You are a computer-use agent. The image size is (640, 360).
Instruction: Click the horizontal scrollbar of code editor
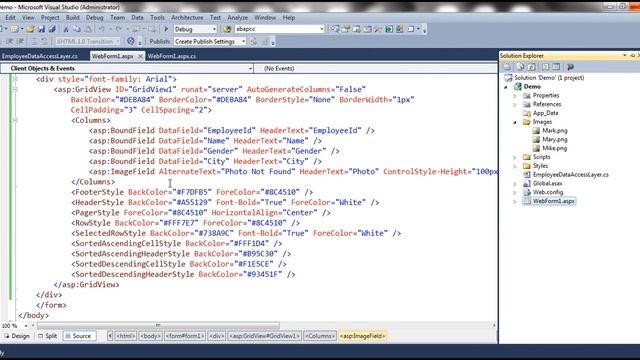(x=158, y=325)
